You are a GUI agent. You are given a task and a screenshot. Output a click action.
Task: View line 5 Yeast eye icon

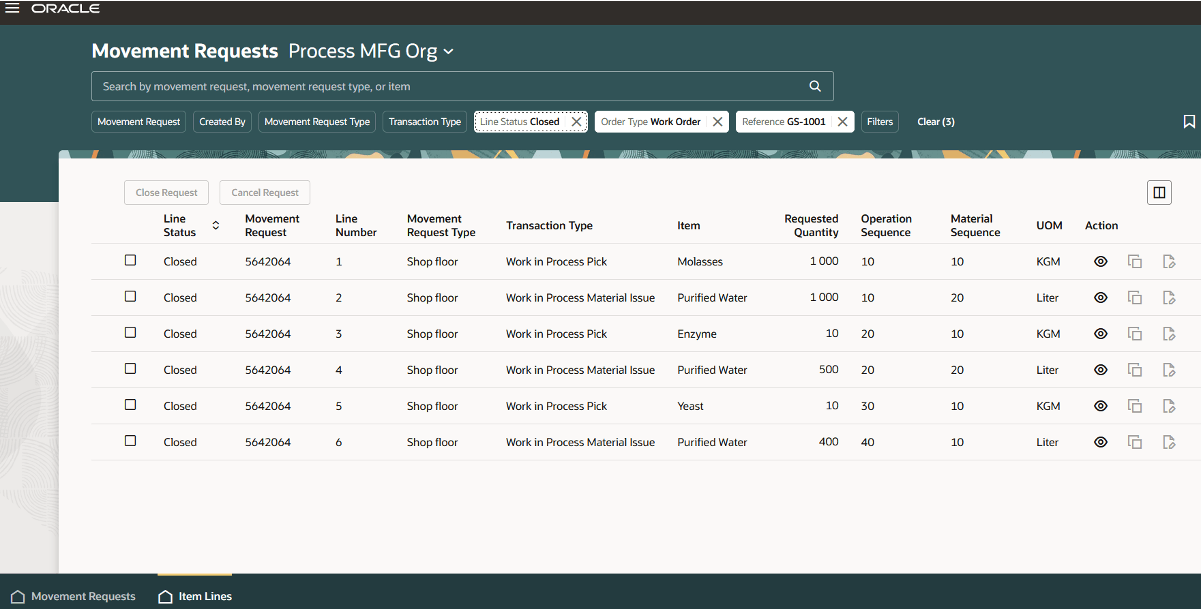tap(1101, 406)
